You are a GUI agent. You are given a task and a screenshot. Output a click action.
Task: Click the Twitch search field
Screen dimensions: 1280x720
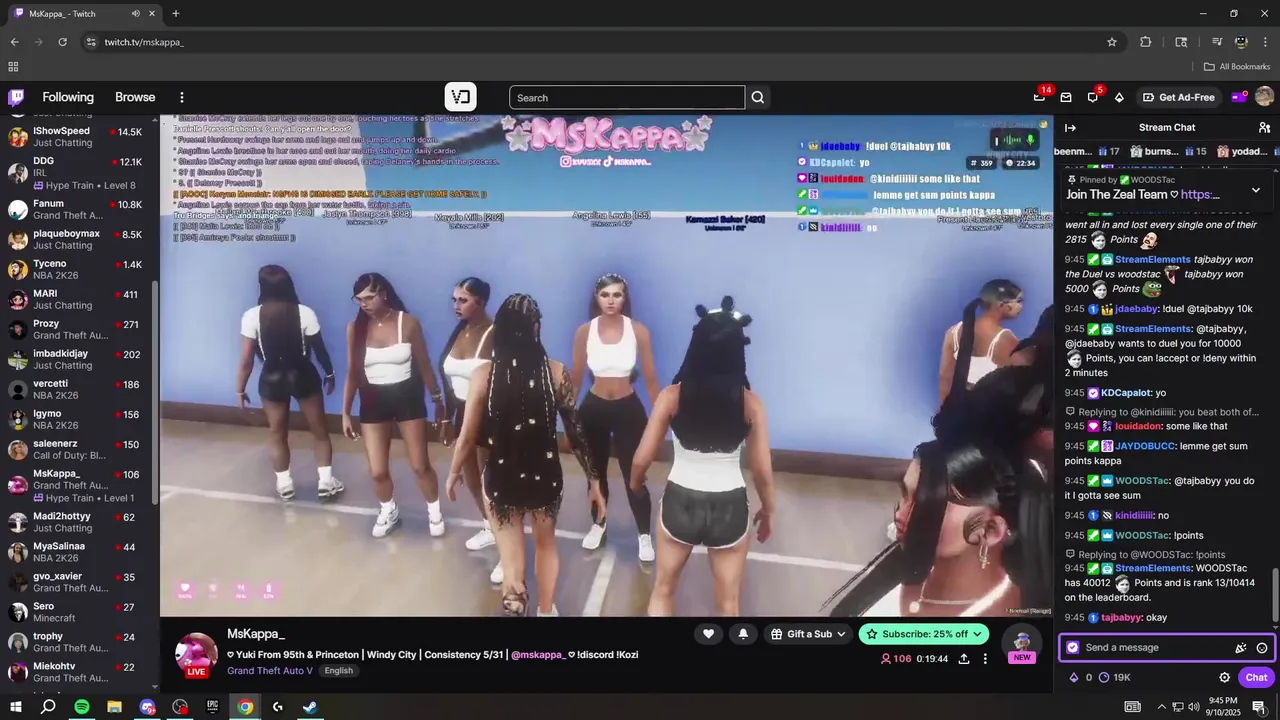pyautogui.click(x=627, y=97)
